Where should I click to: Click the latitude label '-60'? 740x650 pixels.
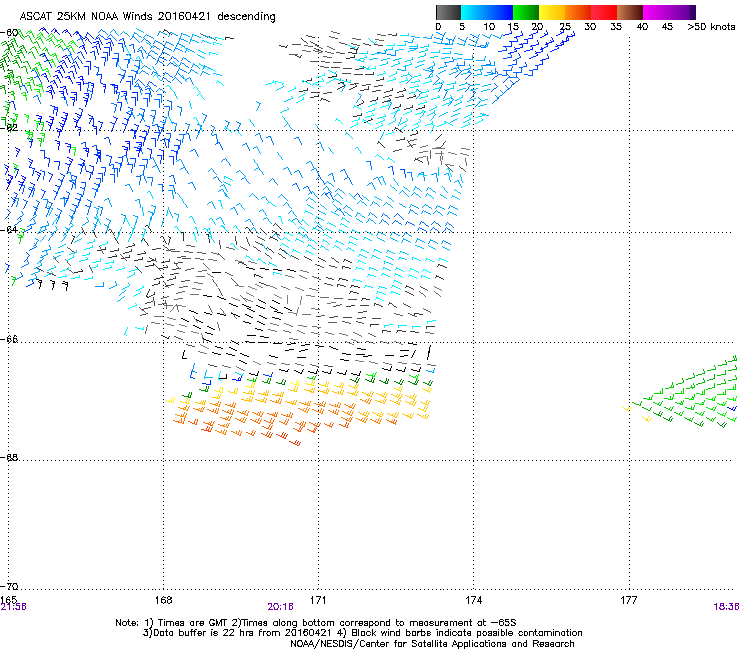9,33
